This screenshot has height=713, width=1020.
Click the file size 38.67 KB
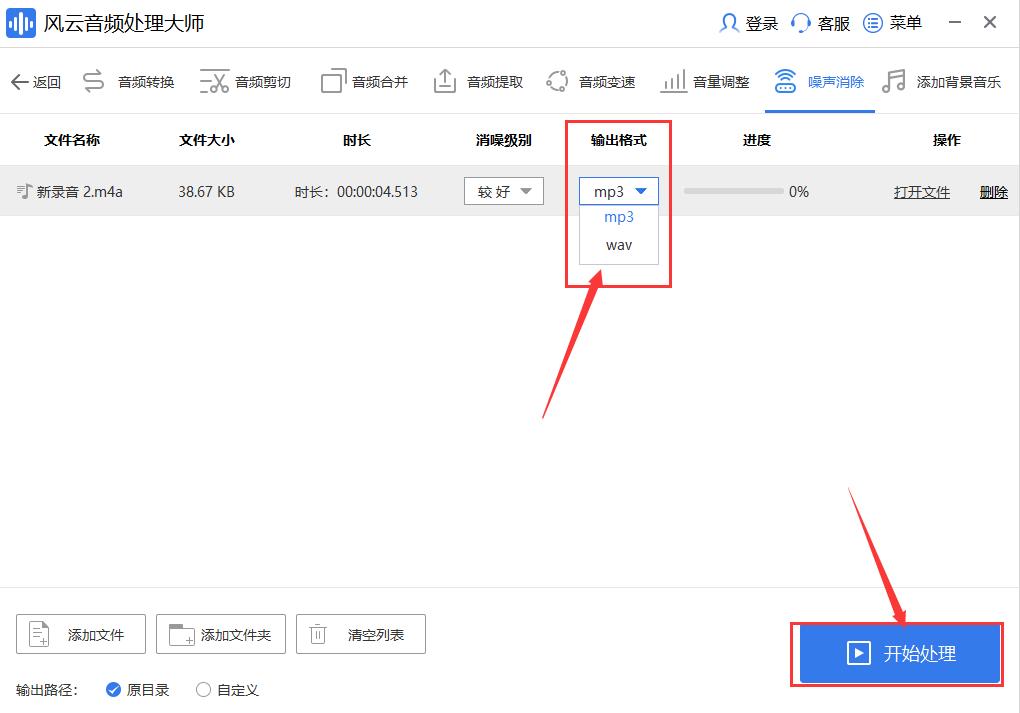[206, 192]
